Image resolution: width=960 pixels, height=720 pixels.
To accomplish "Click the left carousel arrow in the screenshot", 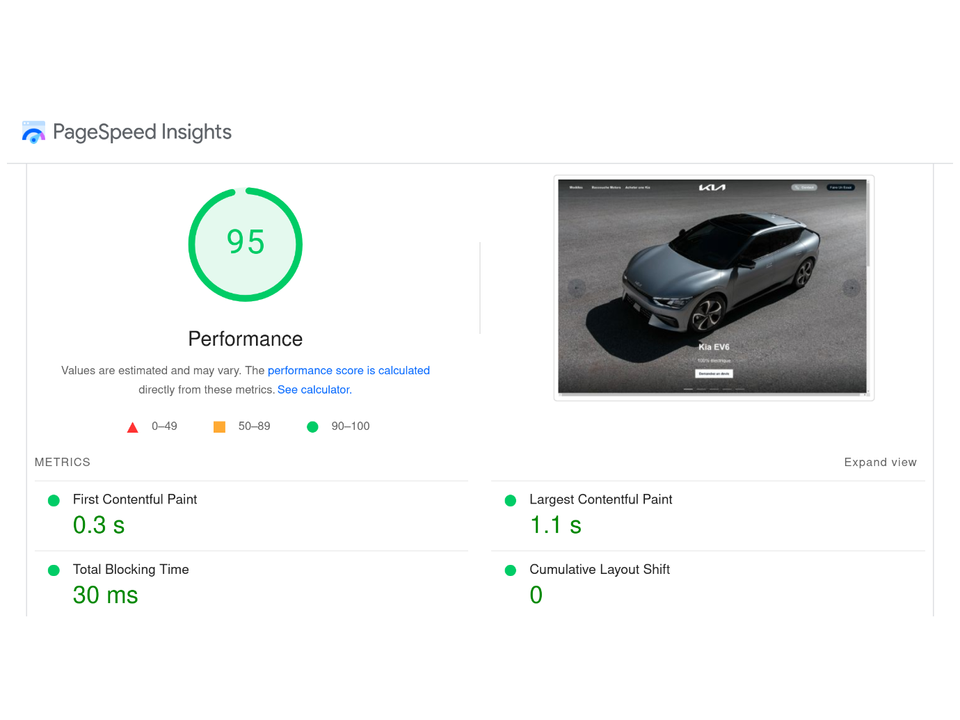I will (x=574, y=285).
